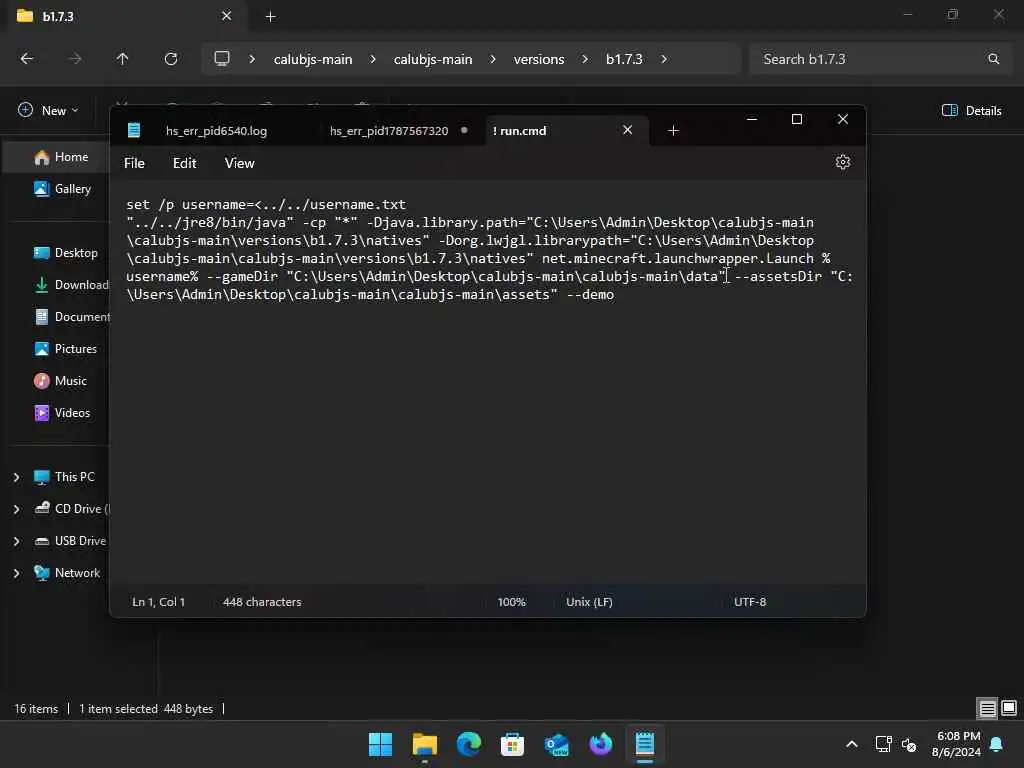This screenshot has width=1024, height=768.
Task: Expand chevron after monitor icon in address bar
Action: (x=252, y=59)
